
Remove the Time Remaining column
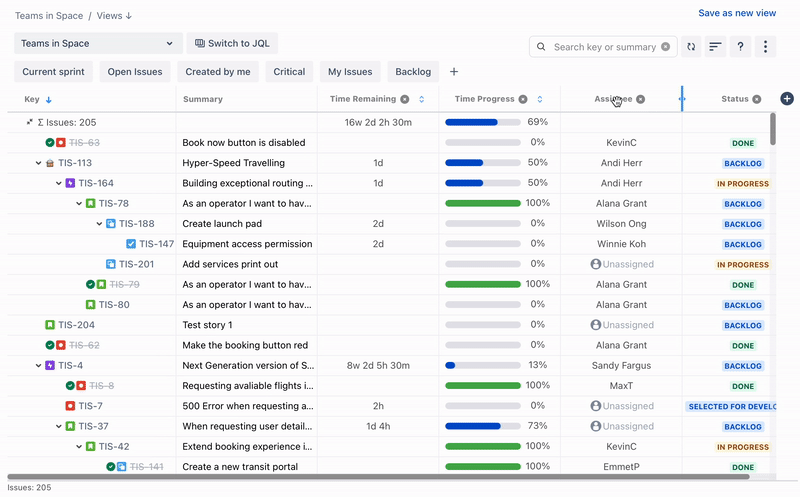[x=405, y=99]
